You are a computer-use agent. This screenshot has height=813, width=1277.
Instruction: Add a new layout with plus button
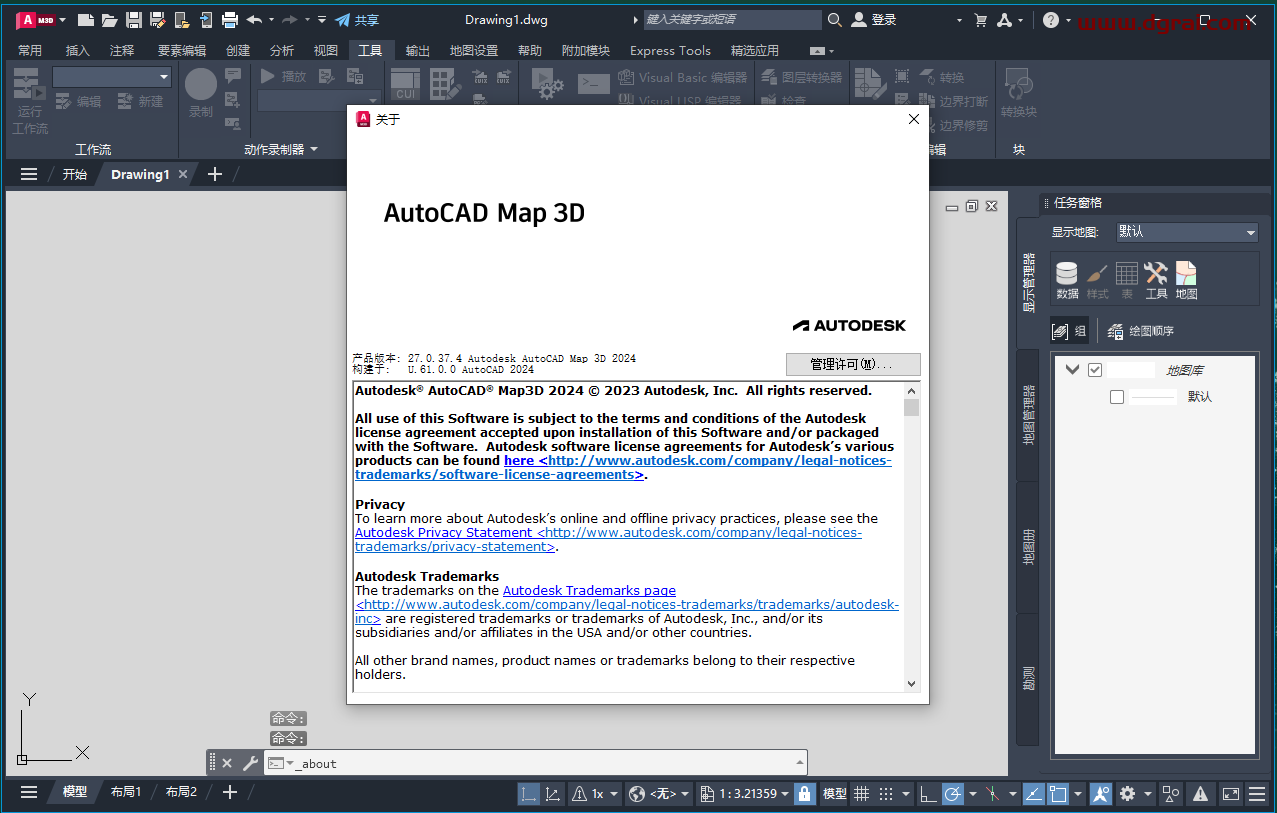click(x=229, y=792)
